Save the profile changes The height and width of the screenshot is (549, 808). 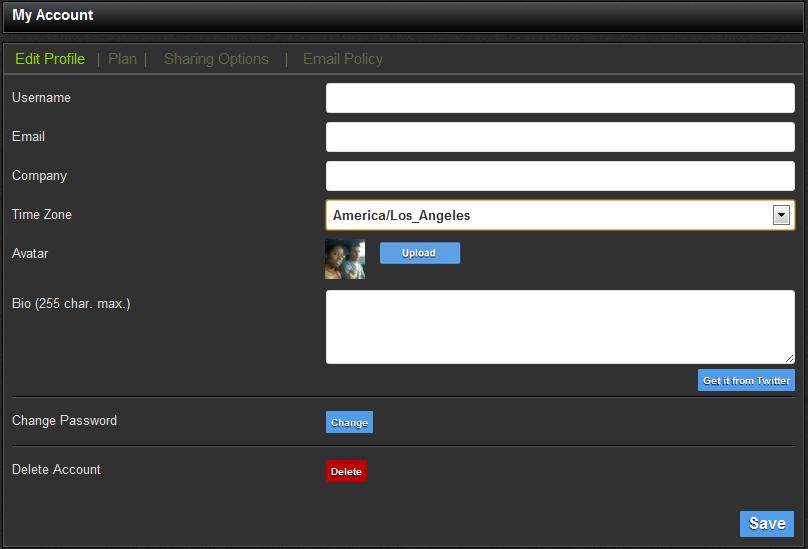767,524
